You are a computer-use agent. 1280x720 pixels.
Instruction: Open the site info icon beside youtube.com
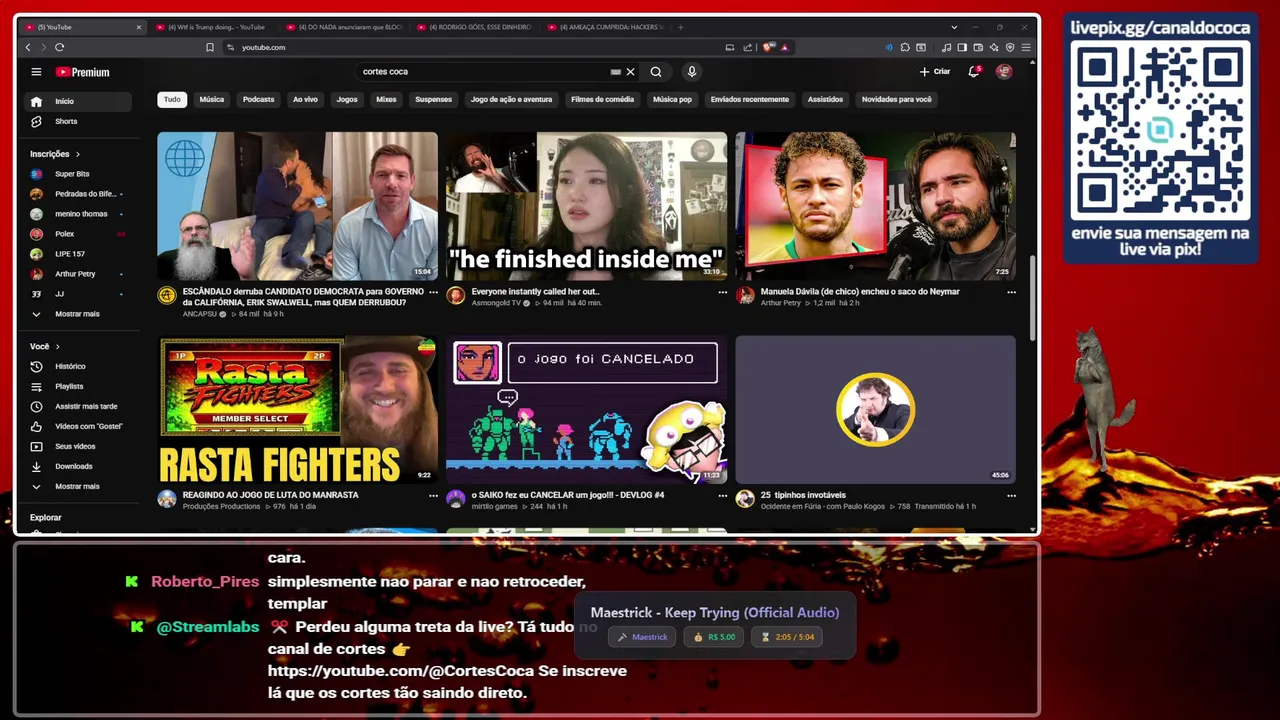coord(230,47)
